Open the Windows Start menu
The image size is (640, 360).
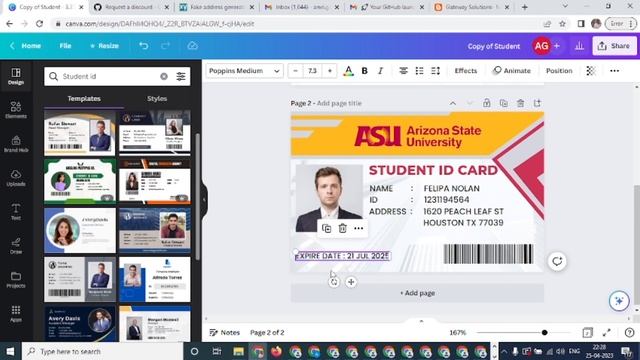pyautogui.click(x=10, y=351)
